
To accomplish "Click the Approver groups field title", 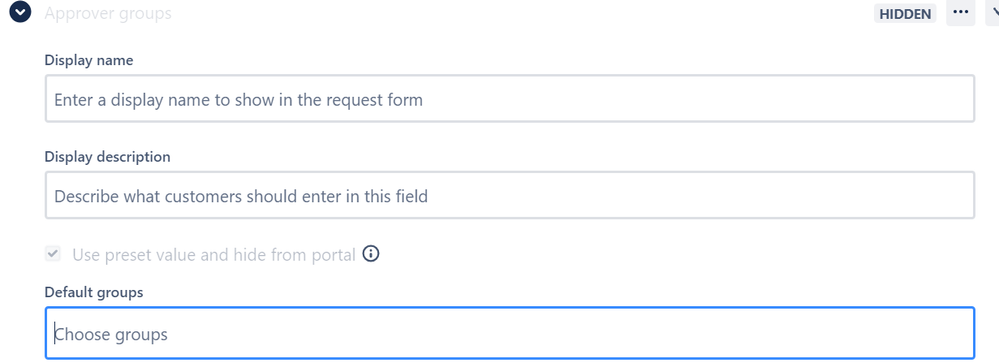I will click(108, 13).
